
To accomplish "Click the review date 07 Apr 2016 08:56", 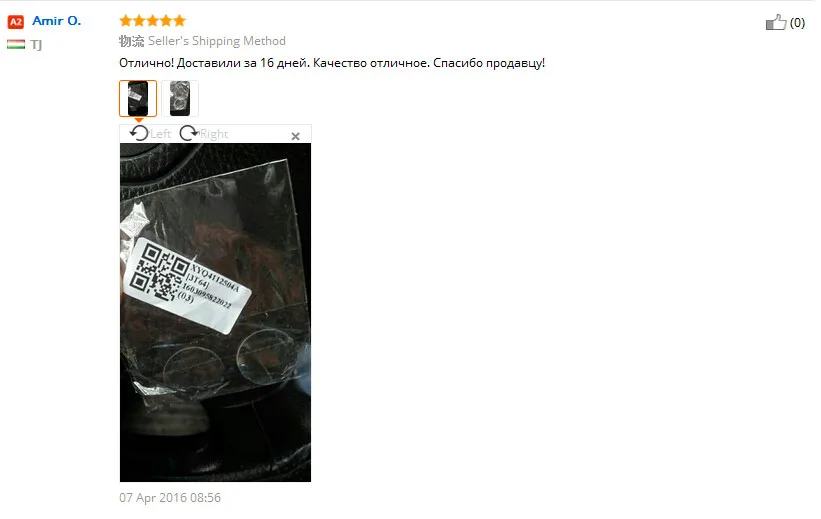I will point(170,498).
